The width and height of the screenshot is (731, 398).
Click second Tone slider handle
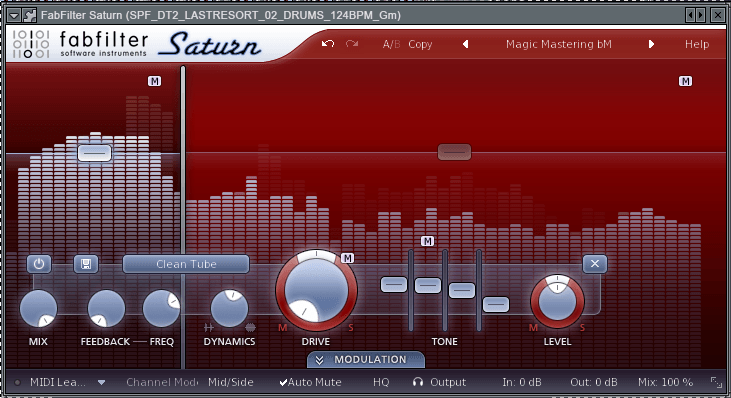click(x=428, y=285)
